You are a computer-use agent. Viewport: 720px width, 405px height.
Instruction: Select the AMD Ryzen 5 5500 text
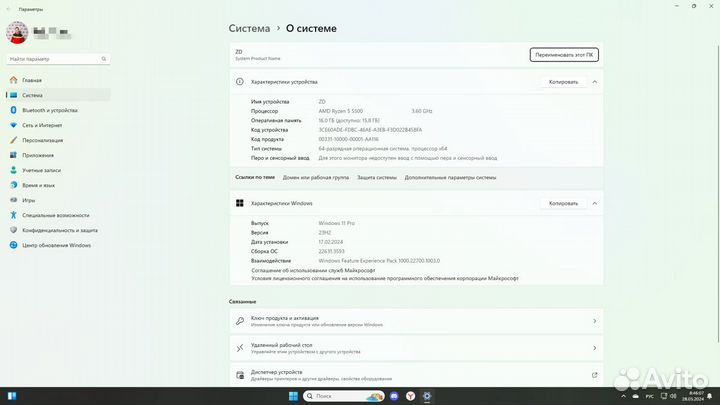(341, 111)
